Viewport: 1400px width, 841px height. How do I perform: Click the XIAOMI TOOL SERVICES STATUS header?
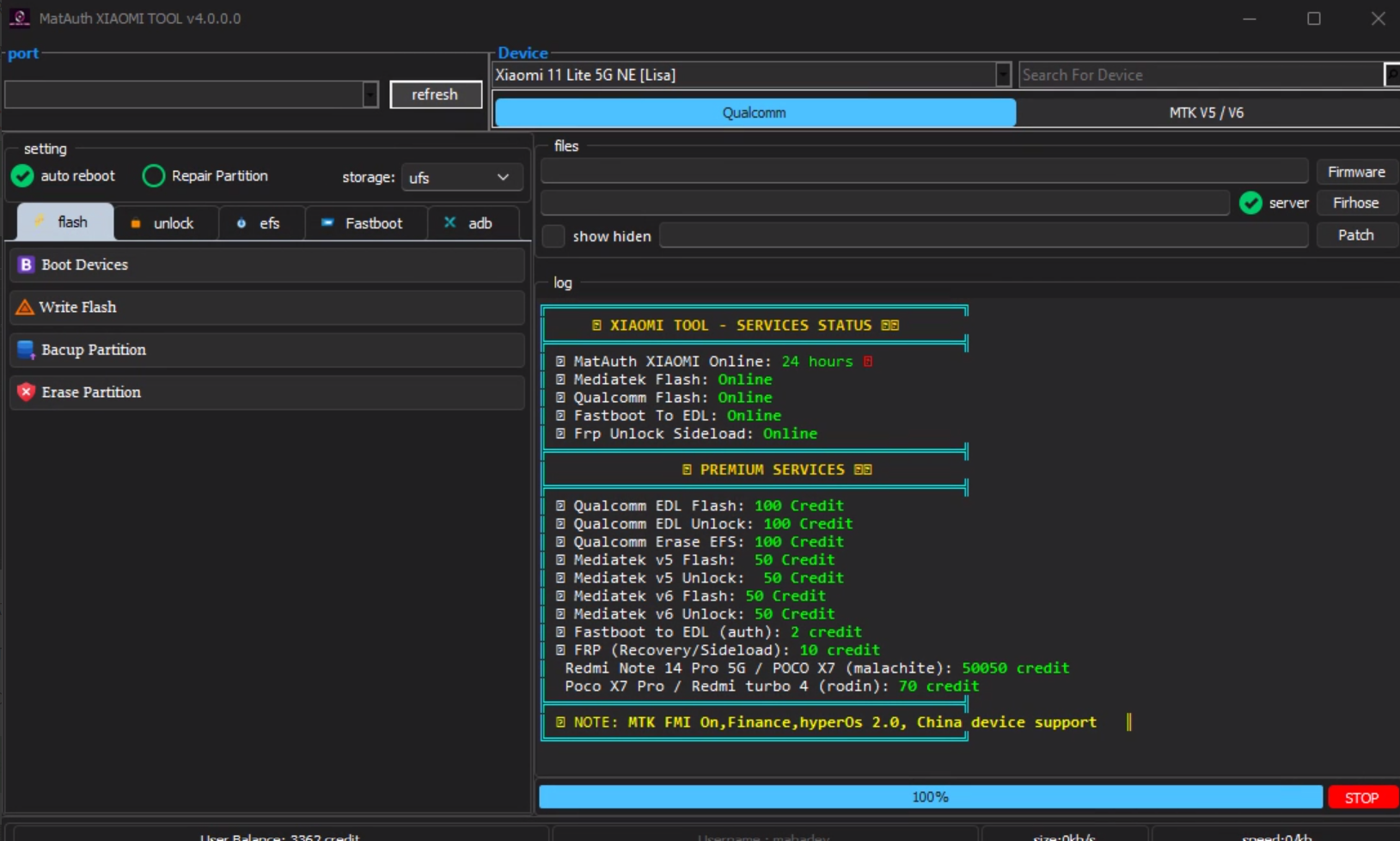click(x=746, y=326)
